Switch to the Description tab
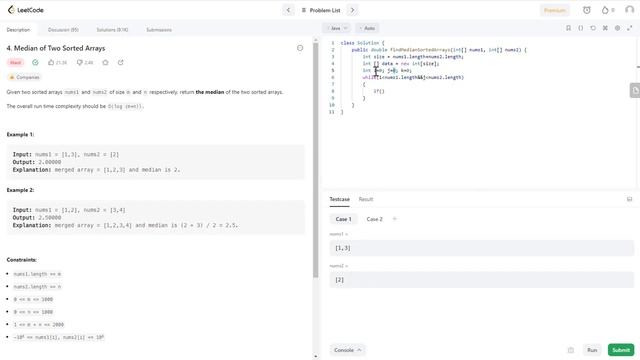Image resolution: width=640 pixels, height=360 pixels. (18, 30)
